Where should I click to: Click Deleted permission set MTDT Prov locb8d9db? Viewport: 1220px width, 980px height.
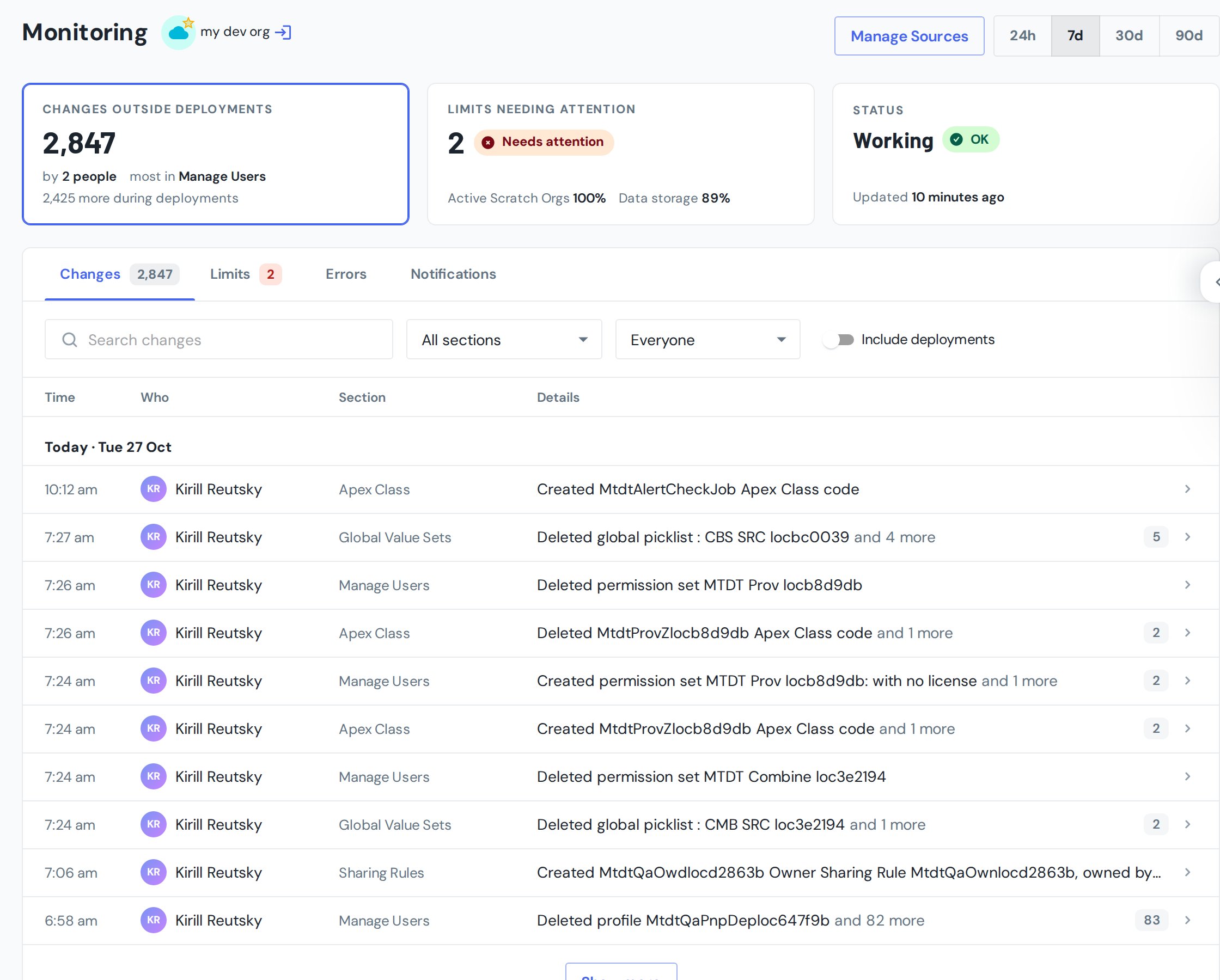tap(699, 585)
